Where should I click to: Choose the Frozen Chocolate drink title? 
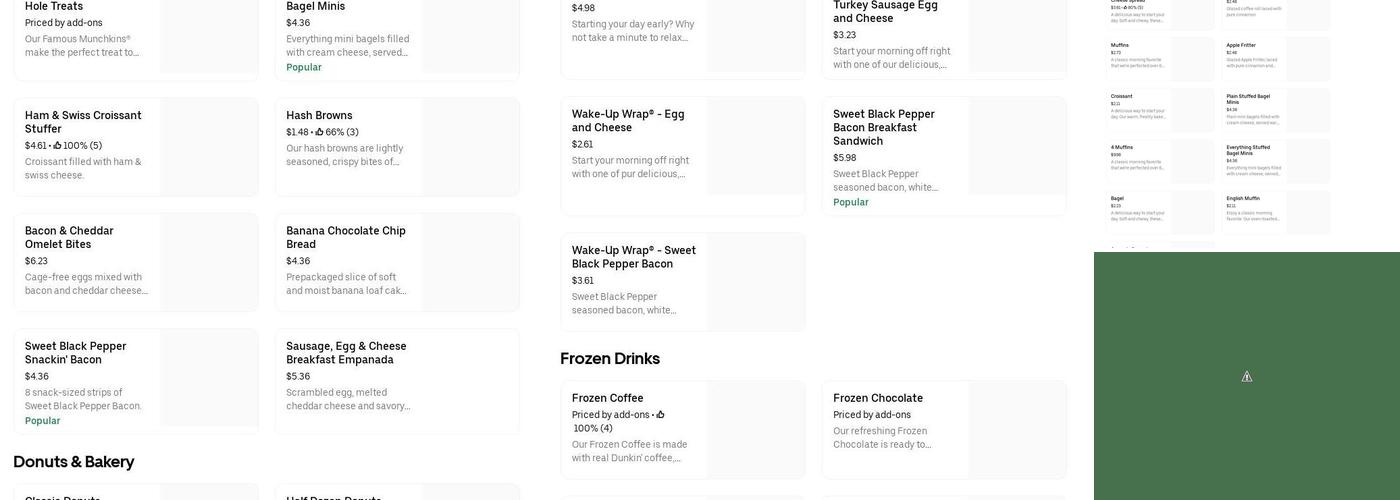pyautogui.click(x=877, y=398)
